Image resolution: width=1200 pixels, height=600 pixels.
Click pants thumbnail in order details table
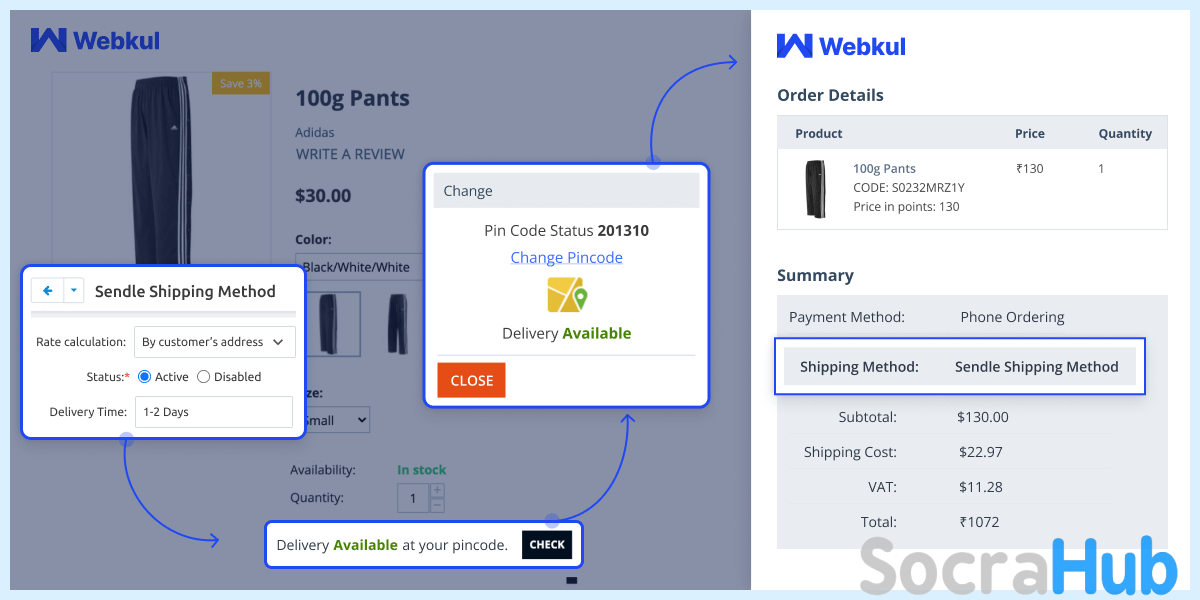coord(816,189)
